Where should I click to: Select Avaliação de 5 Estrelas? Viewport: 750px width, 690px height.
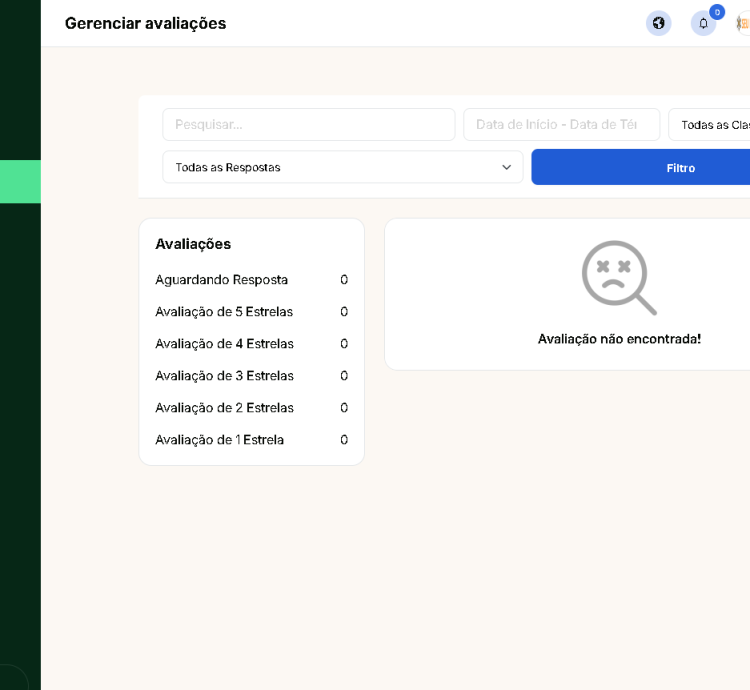pyautogui.click(x=224, y=312)
